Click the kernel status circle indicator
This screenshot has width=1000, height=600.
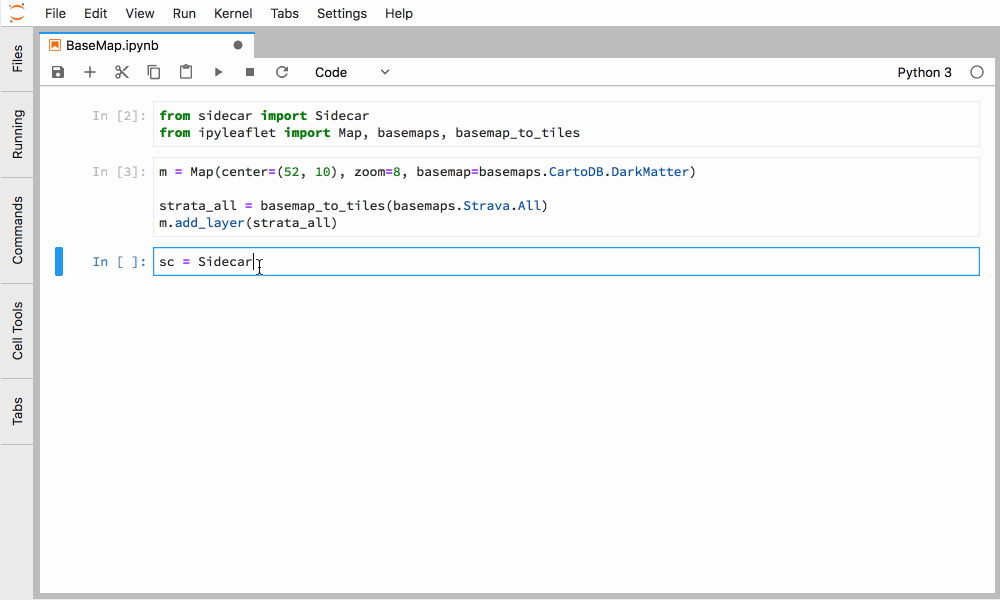[x=976, y=72]
